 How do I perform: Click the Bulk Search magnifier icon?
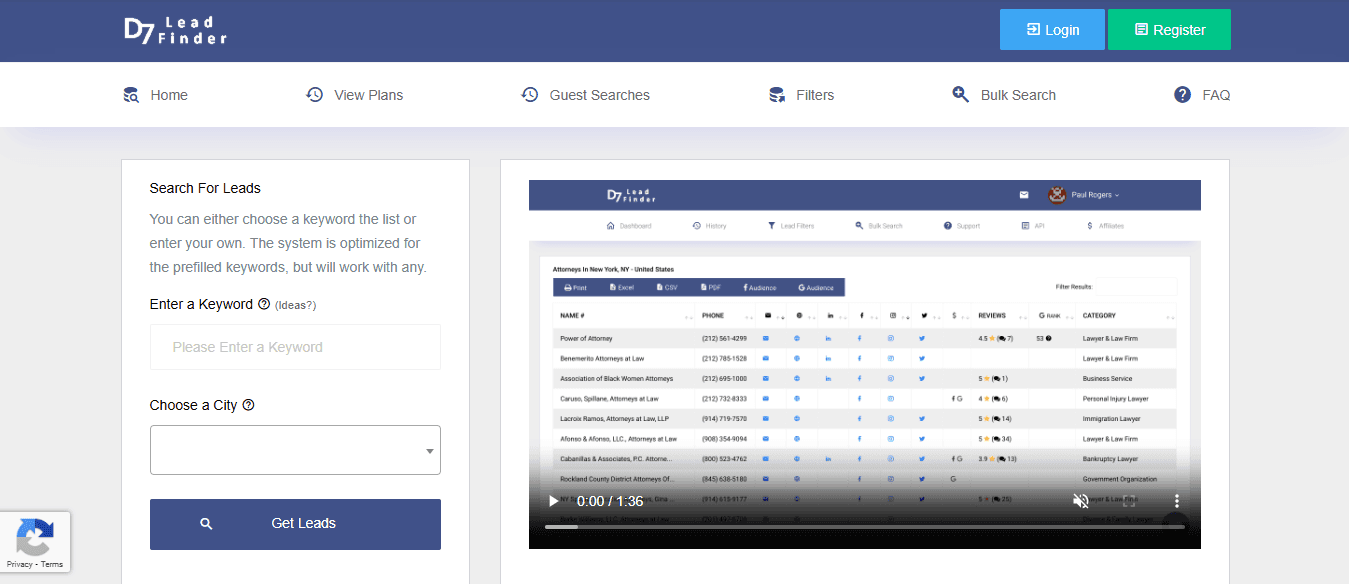coord(960,95)
